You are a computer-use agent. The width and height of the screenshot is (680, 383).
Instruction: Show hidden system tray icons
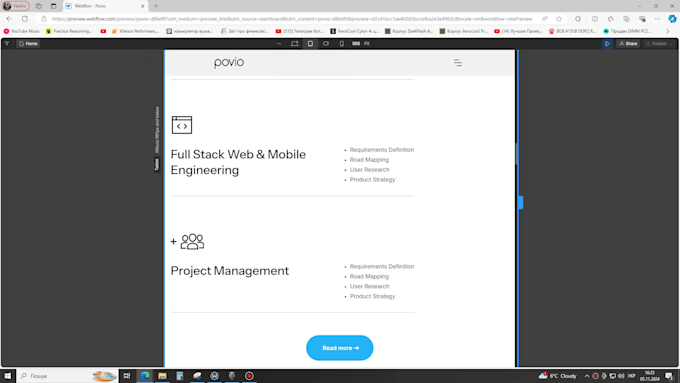click(587, 376)
